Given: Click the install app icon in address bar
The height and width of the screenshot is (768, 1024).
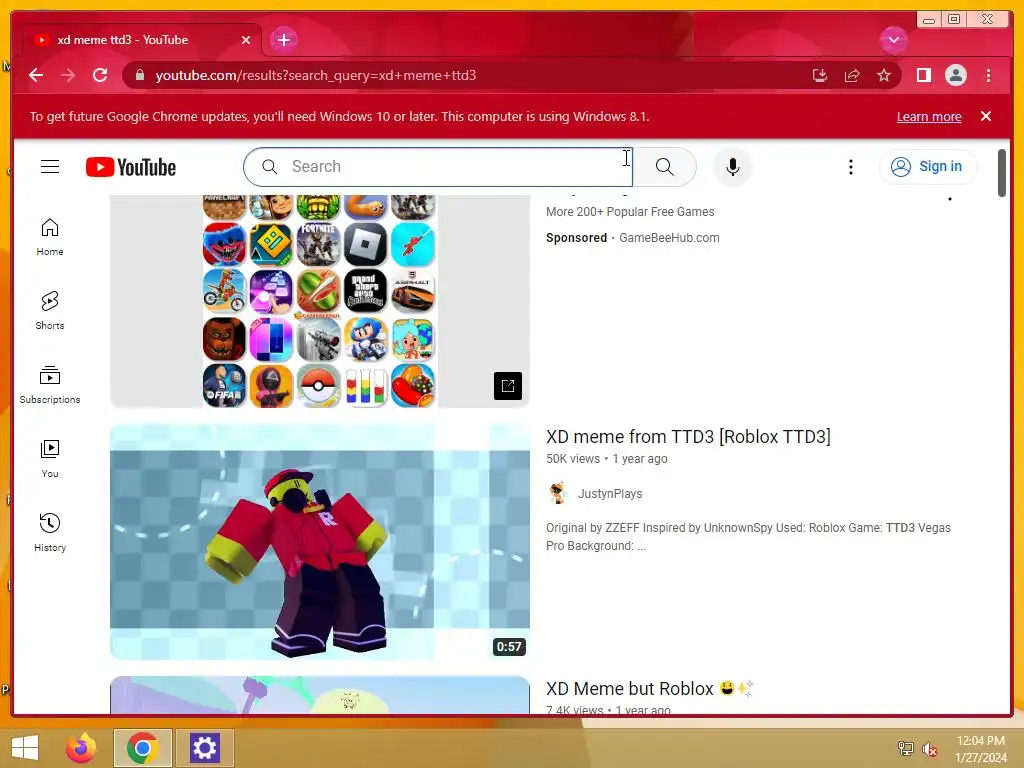Looking at the screenshot, I should tap(820, 75).
